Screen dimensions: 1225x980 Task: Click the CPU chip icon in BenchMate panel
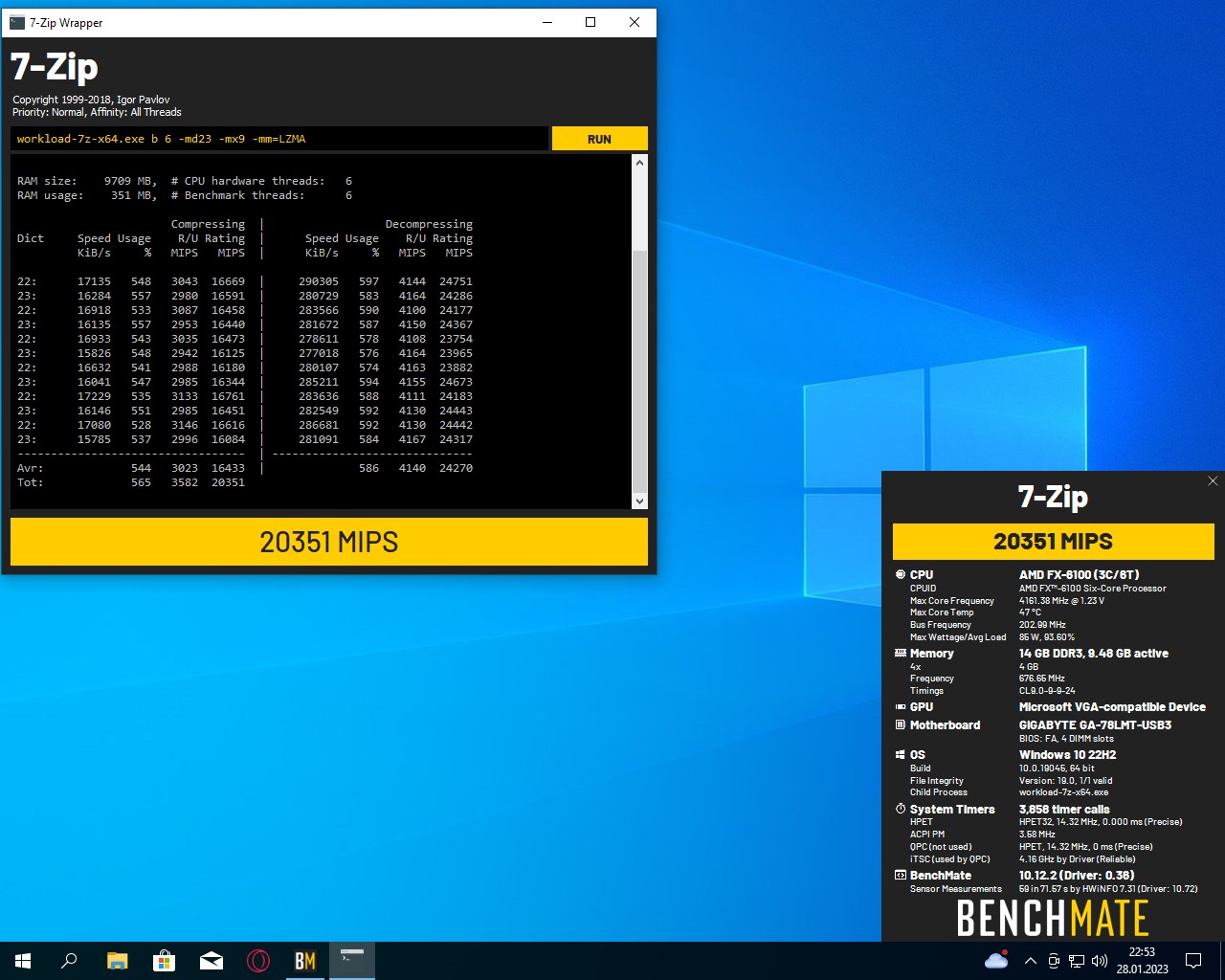[x=900, y=575]
